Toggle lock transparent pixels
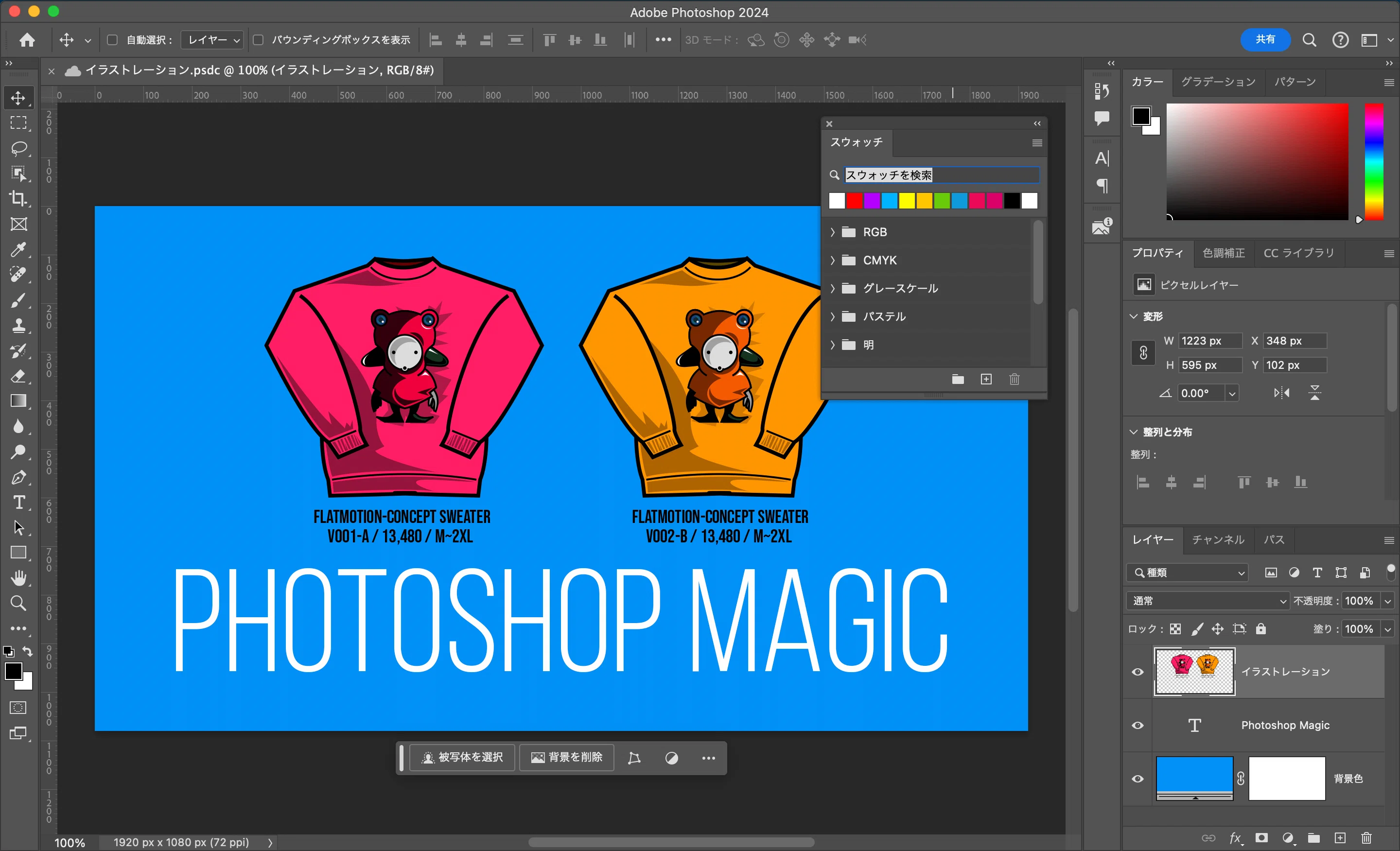The height and width of the screenshot is (851, 1400). [x=1175, y=629]
